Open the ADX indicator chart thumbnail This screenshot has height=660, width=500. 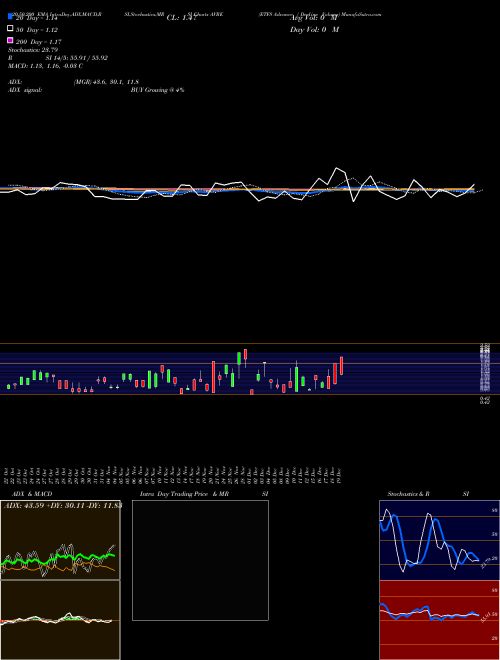point(60,540)
